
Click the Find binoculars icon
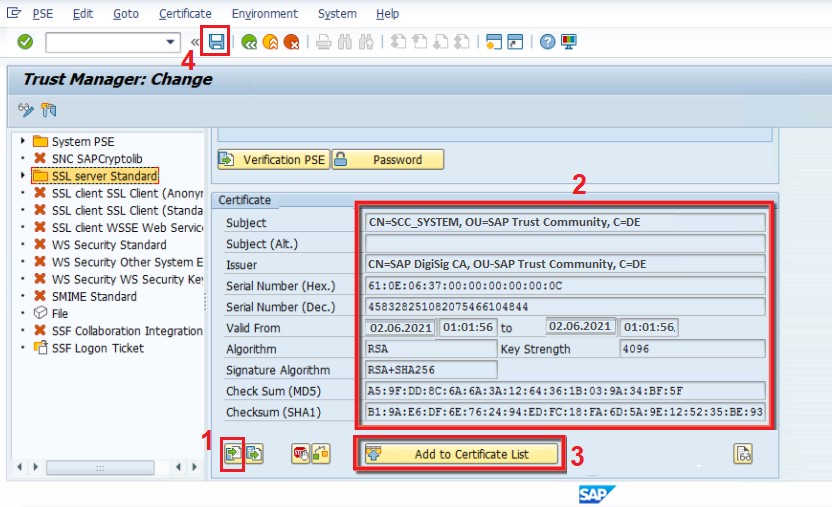[x=345, y=41]
